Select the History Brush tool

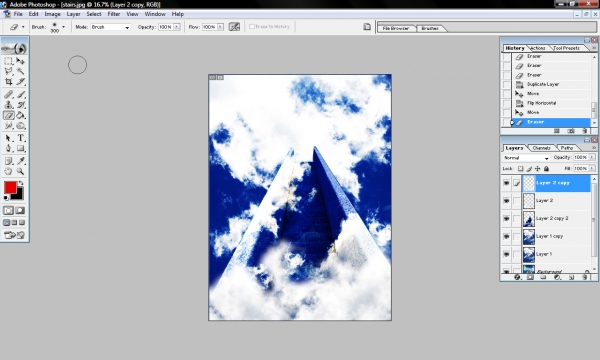click(x=20, y=105)
